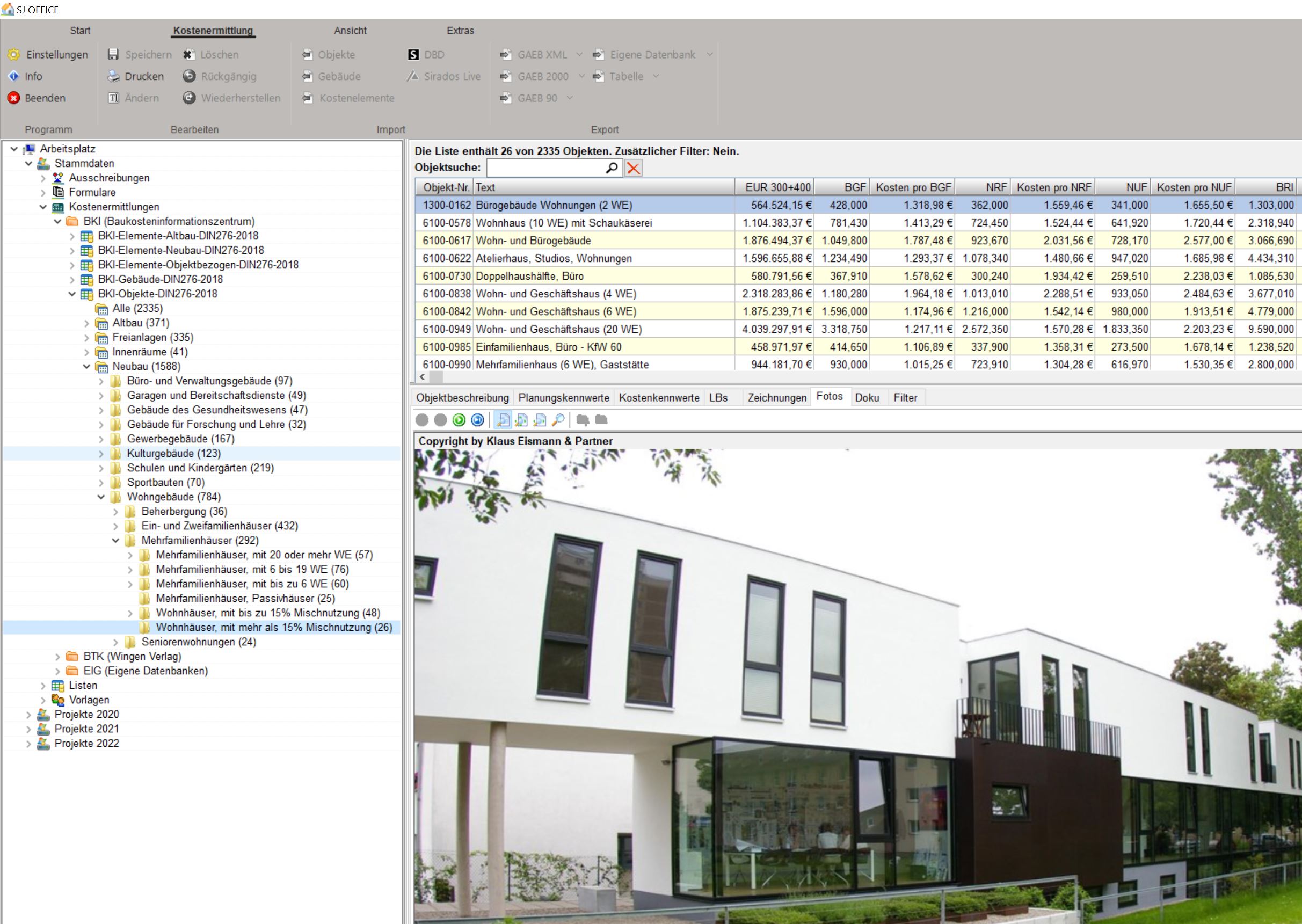This screenshot has height=924, width=1302.
Task: Expand Projekte 2021 tree node
Action: pos(28,729)
